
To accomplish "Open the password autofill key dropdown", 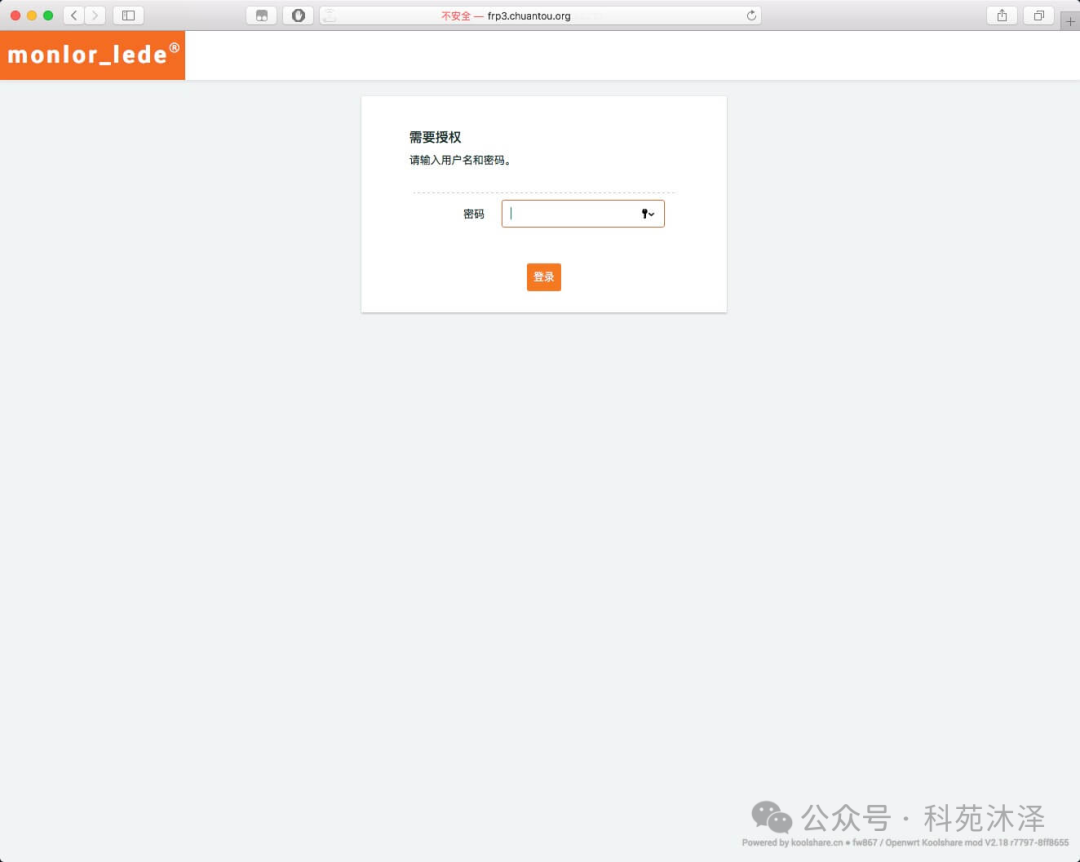I will pos(648,214).
